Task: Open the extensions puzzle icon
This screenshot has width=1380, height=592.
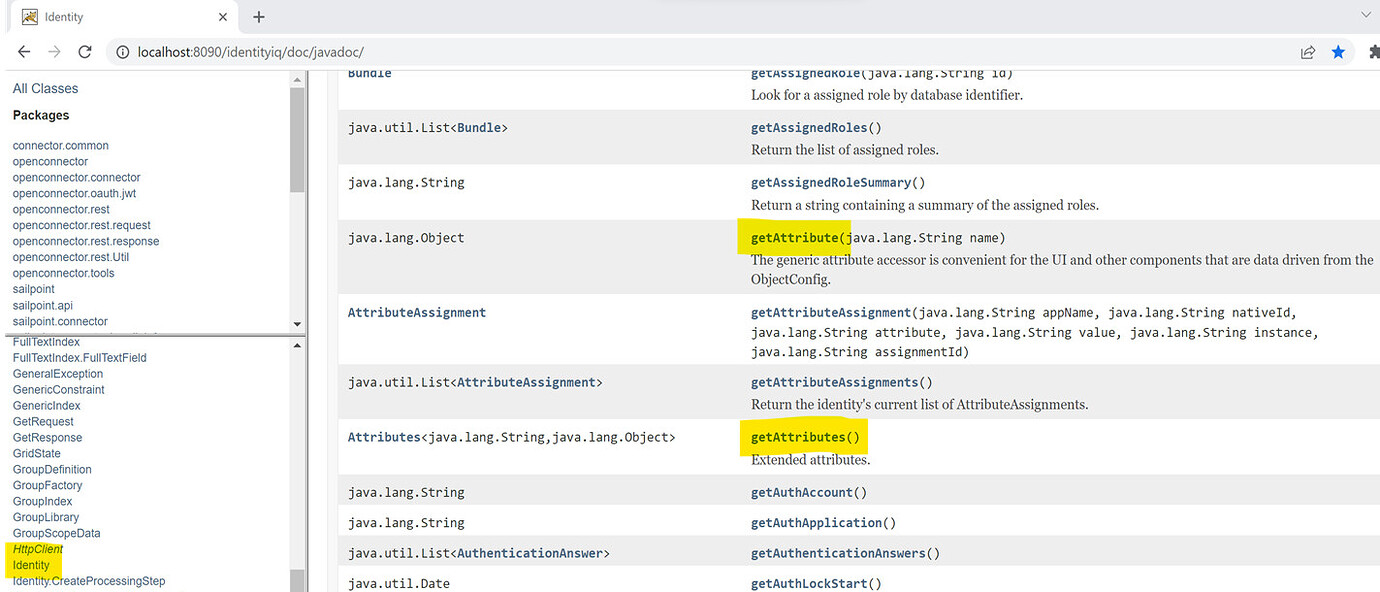Action: coord(1374,52)
